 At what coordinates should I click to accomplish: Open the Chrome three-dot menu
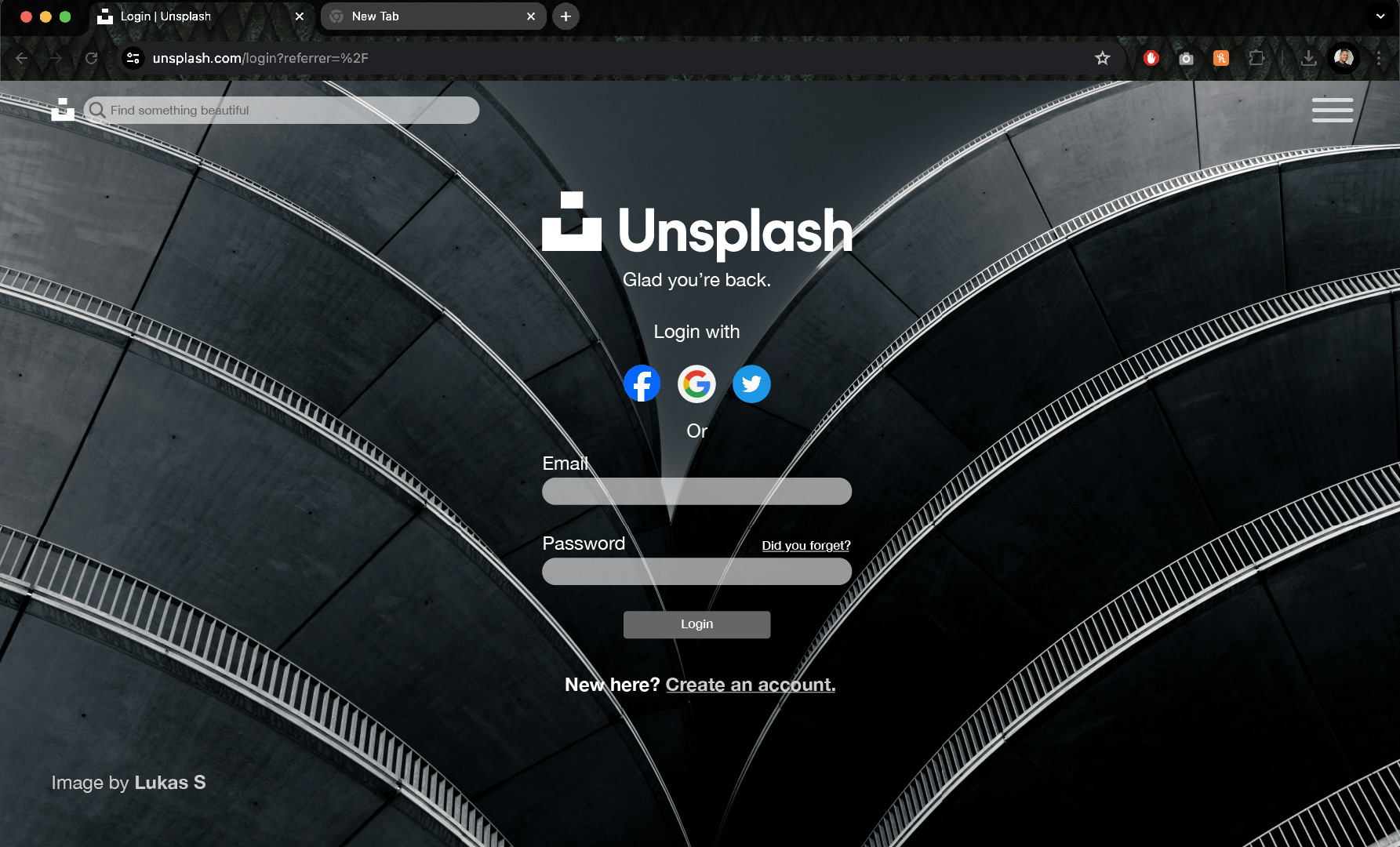[x=1379, y=58]
